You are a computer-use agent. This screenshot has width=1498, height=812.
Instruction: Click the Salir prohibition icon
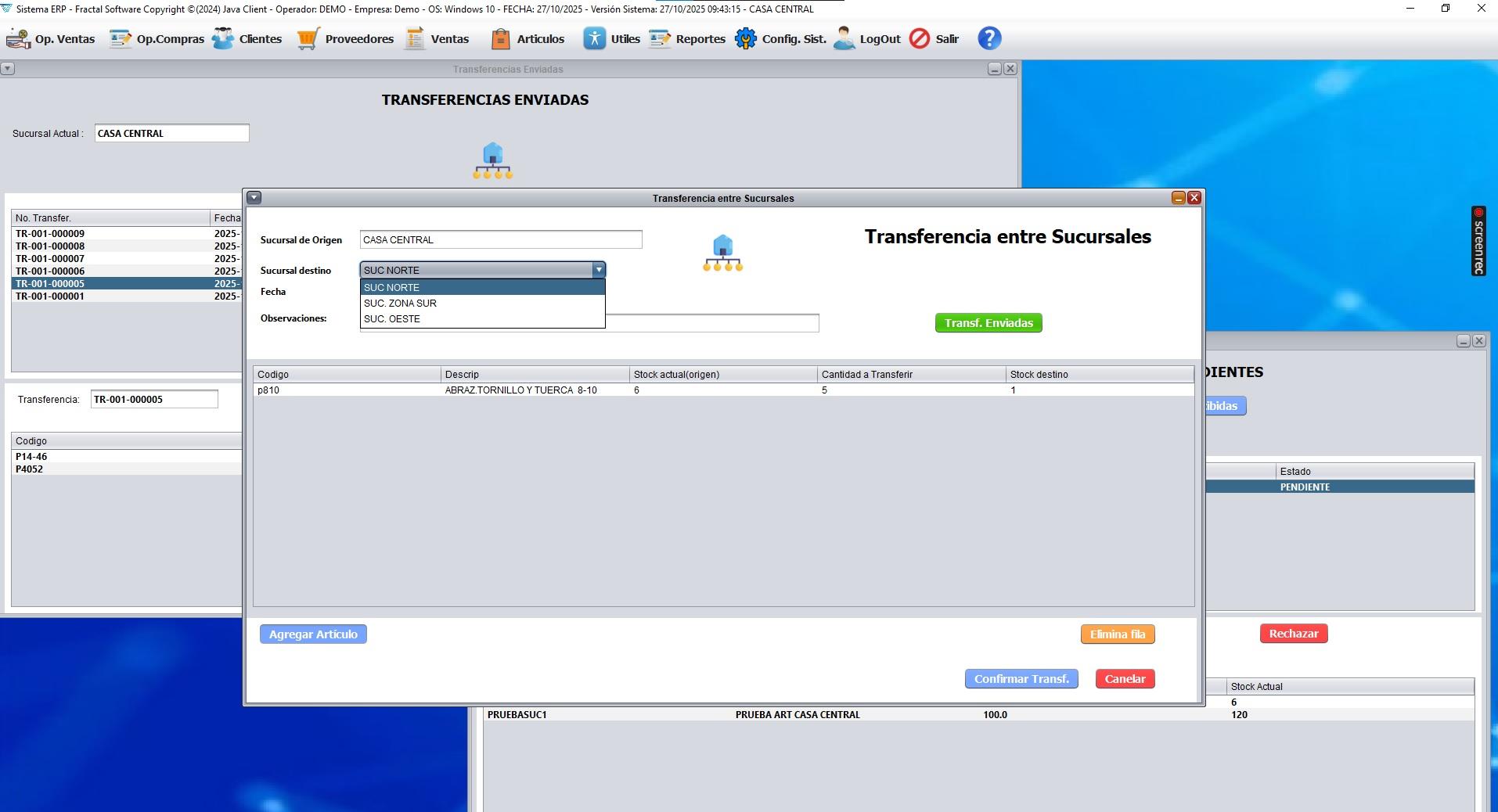click(x=920, y=38)
